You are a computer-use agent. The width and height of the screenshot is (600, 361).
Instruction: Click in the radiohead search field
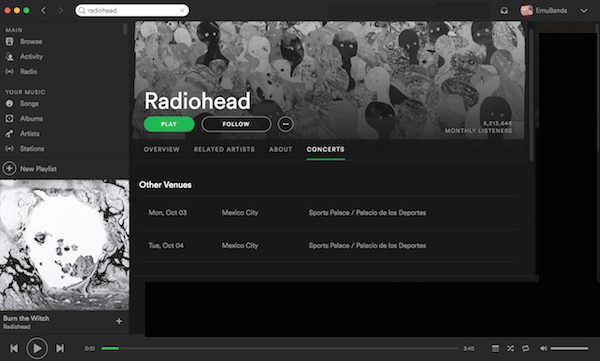point(132,10)
